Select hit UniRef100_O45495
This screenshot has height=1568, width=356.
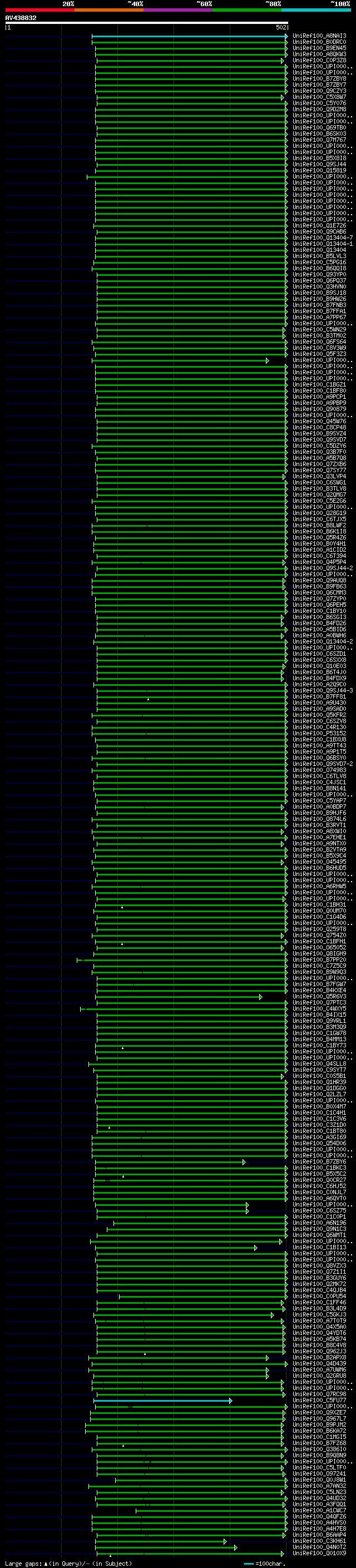pyautogui.click(x=319, y=862)
